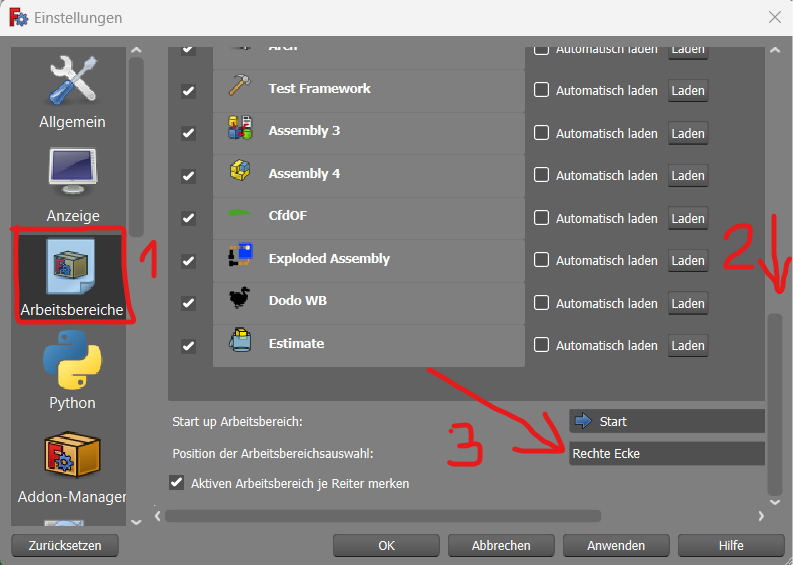The width and height of the screenshot is (793, 565).
Task: Click the Assembly 4 workbench icon
Action: [x=240, y=170]
